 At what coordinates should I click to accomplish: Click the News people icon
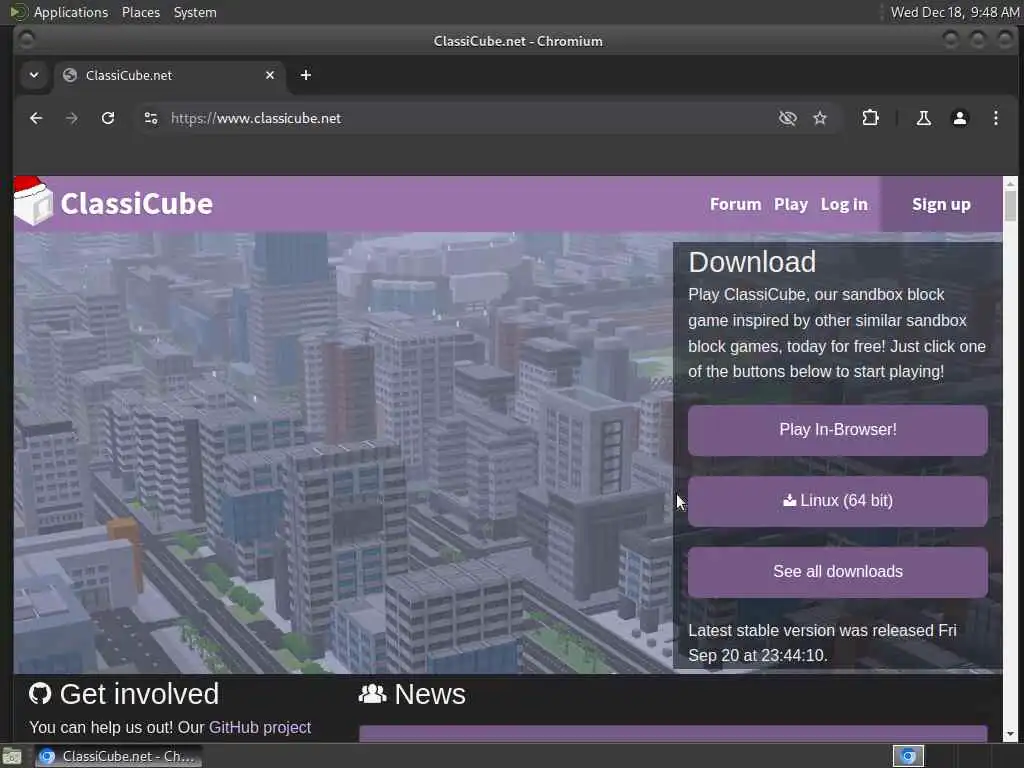click(372, 694)
